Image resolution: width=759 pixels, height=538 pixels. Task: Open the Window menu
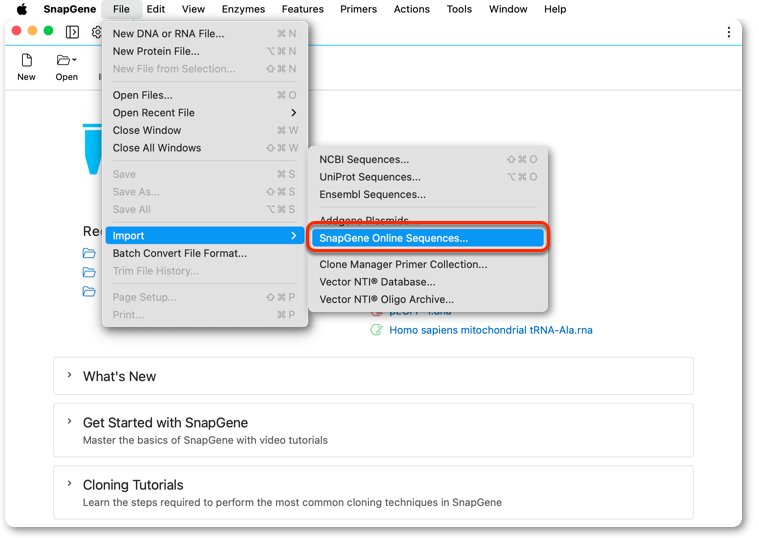(x=508, y=9)
